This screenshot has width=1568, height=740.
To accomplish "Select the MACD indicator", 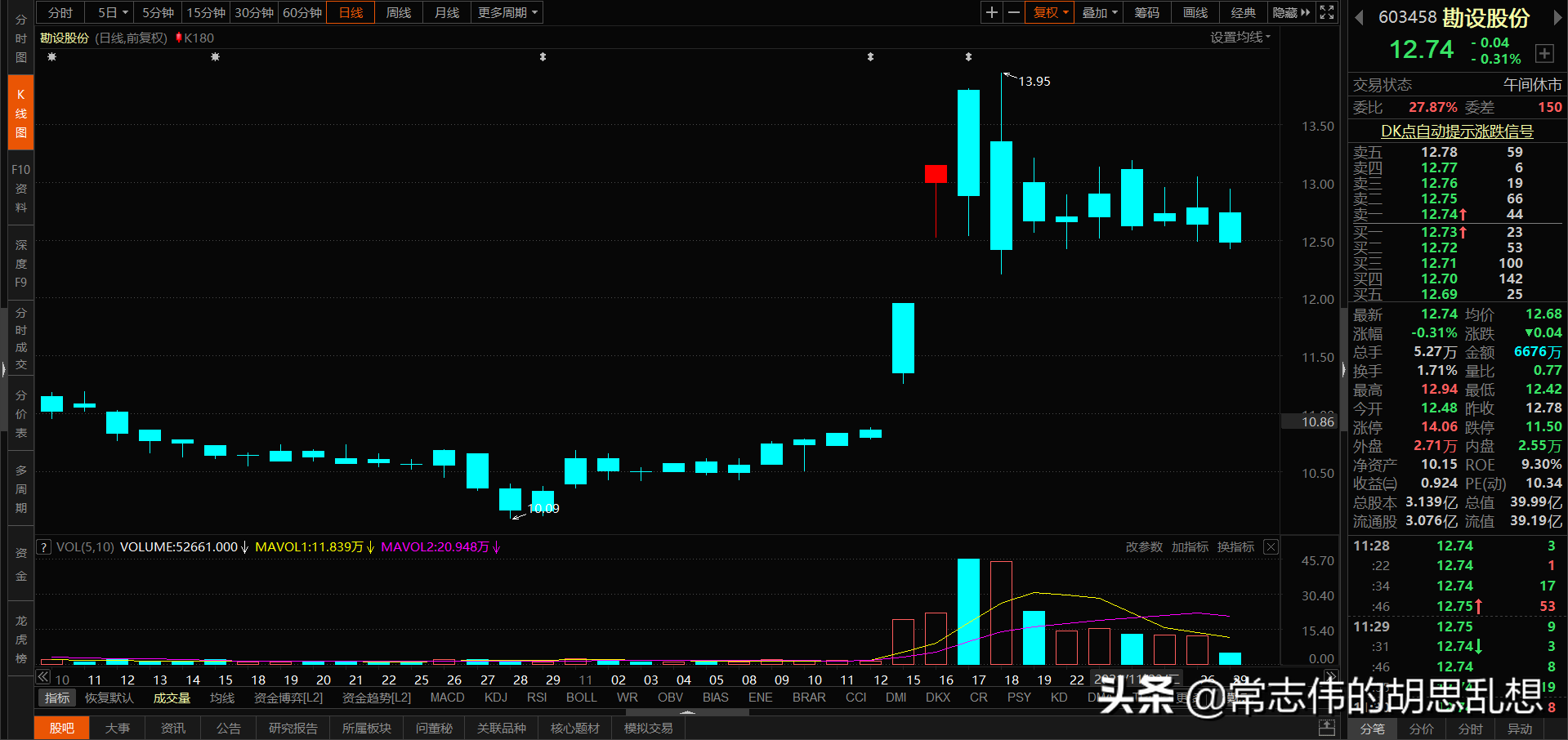I will click(x=447, y=698).
